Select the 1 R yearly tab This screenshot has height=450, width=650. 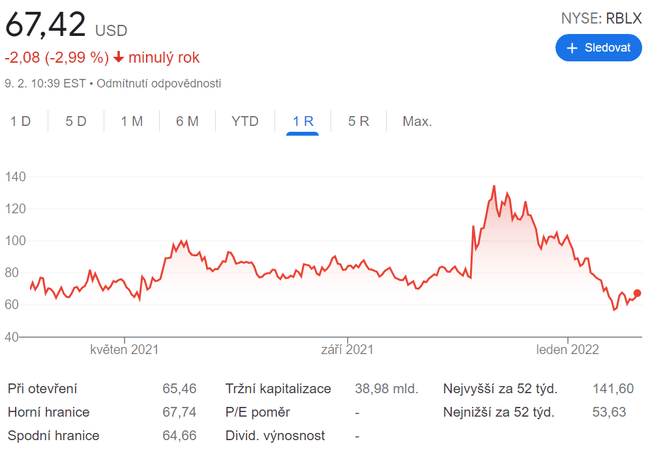click(303, 122)
